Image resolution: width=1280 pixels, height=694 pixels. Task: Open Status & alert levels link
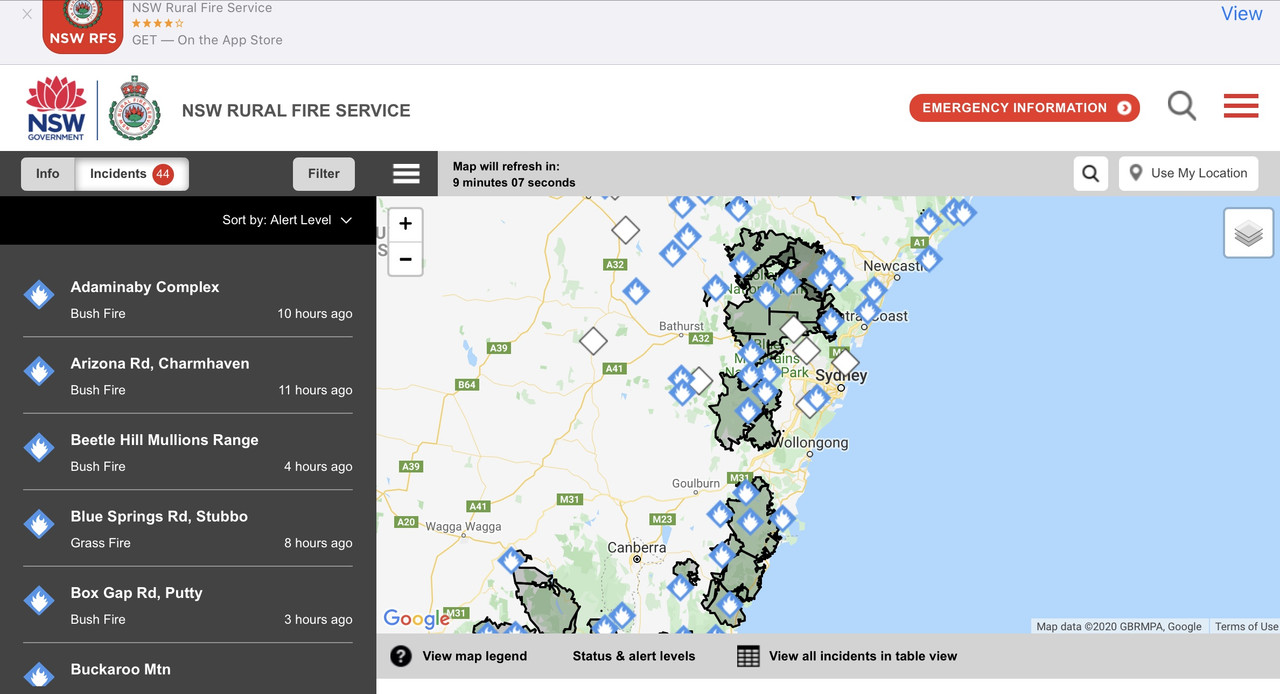pyautogui.click(x=634, y=656)
